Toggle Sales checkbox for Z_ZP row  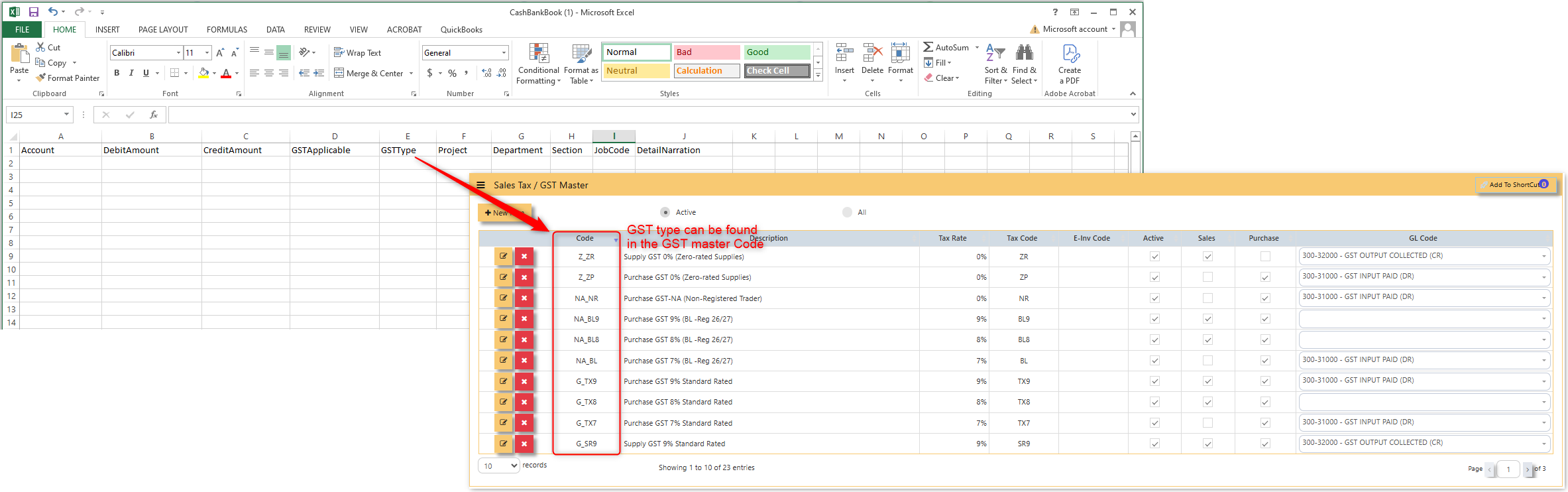(x=1207, y=277)
